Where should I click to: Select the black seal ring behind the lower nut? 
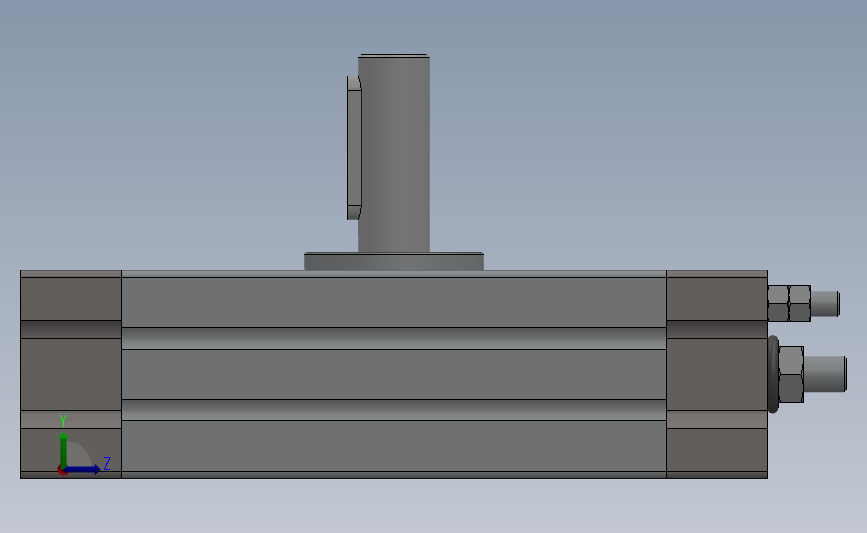click(773, 374)
